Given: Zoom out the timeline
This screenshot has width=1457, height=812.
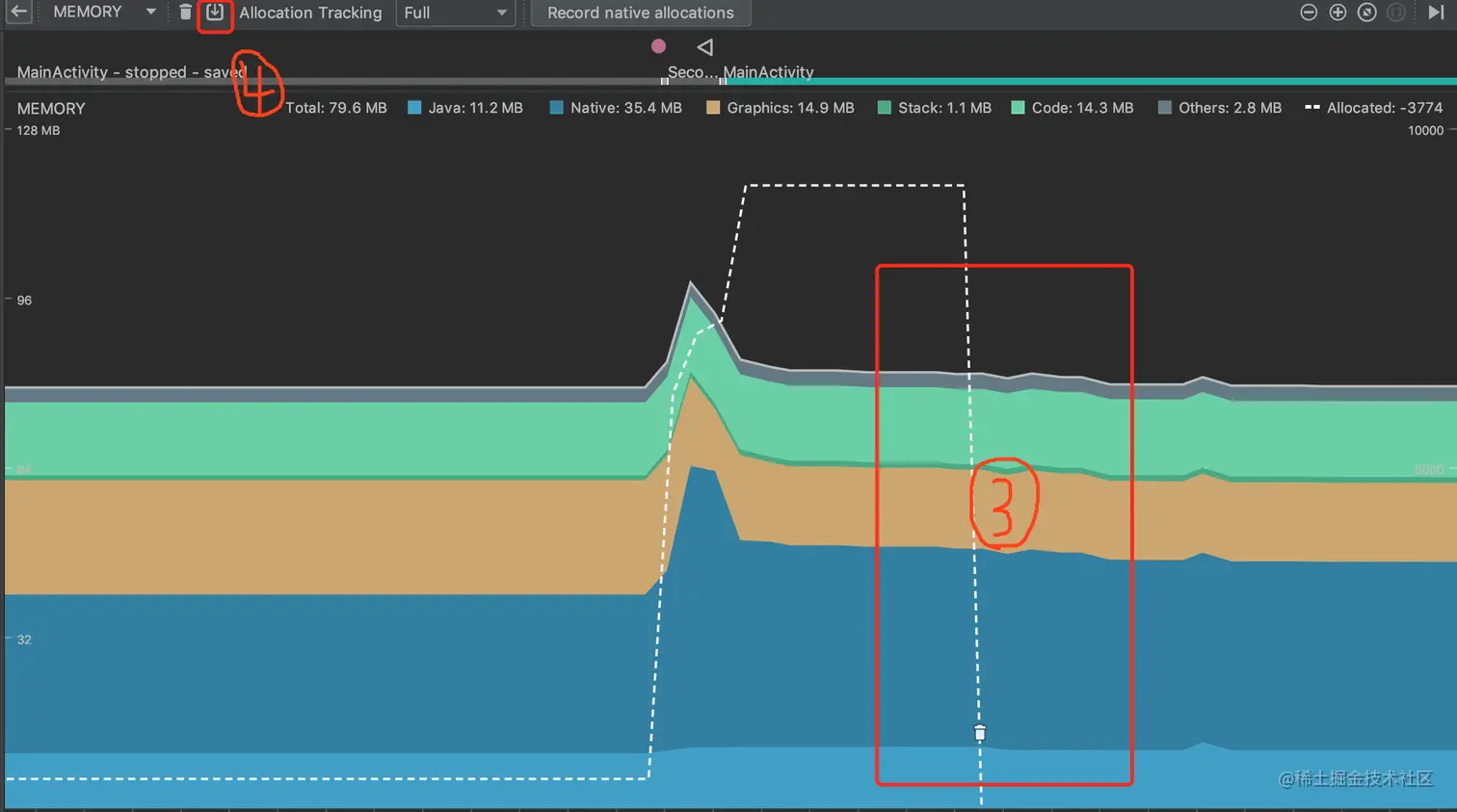Looking at the screenshot, I should (x=1309, y=13).
